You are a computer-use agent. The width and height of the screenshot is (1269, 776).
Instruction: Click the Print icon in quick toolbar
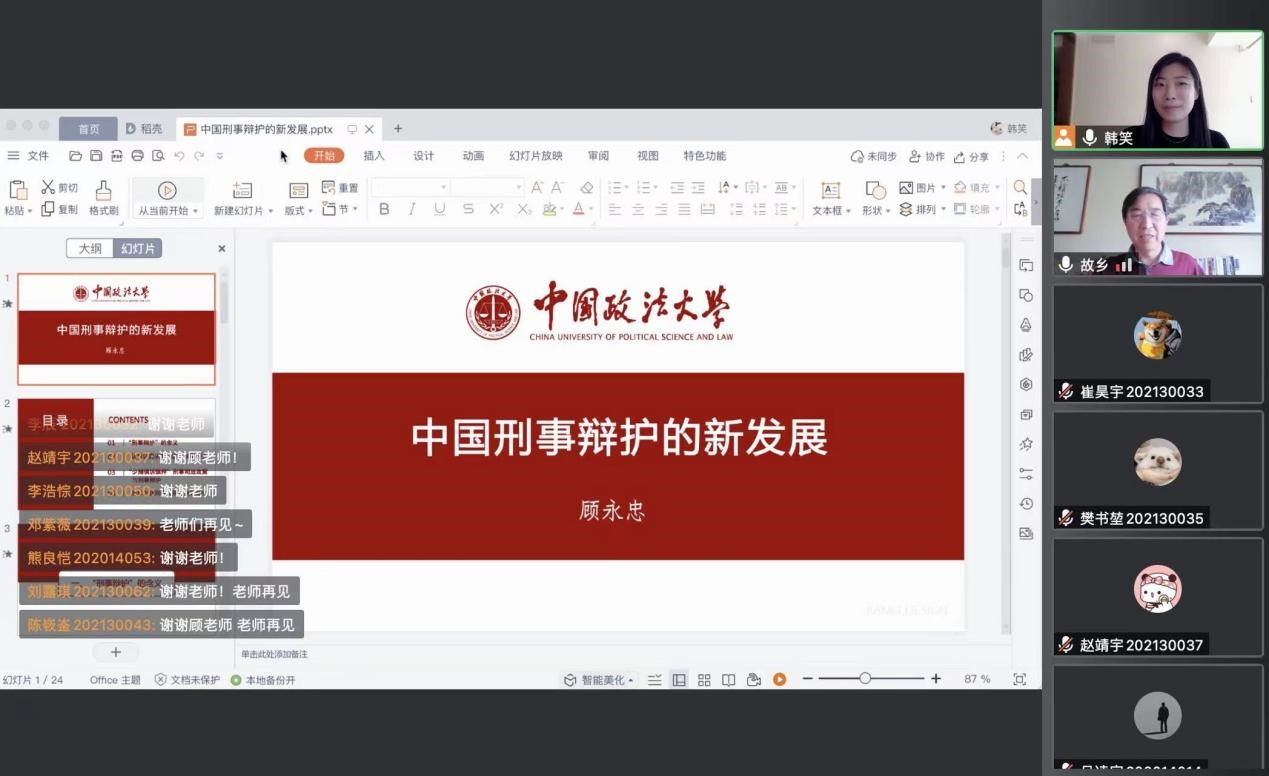pyautogui.click(x=138, y=156)
